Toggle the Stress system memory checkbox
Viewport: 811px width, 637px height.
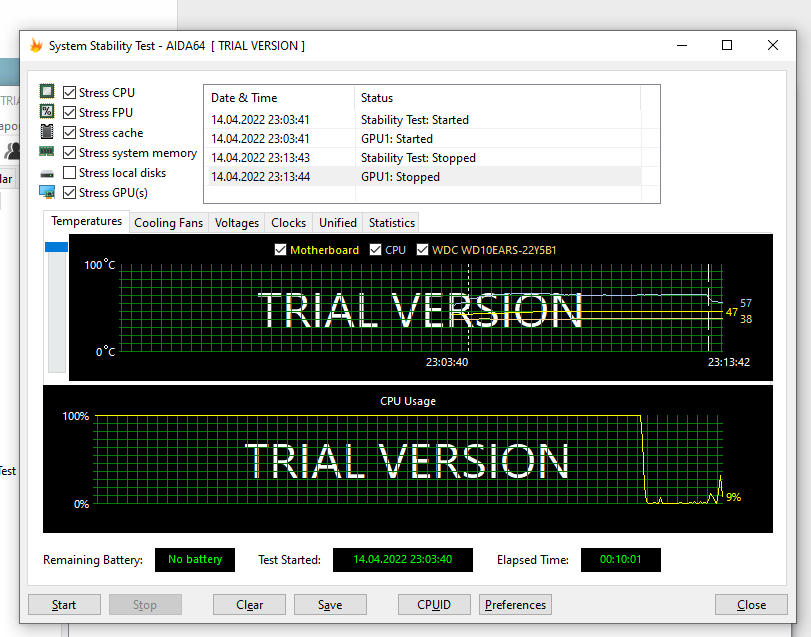[x=69, y=153]
